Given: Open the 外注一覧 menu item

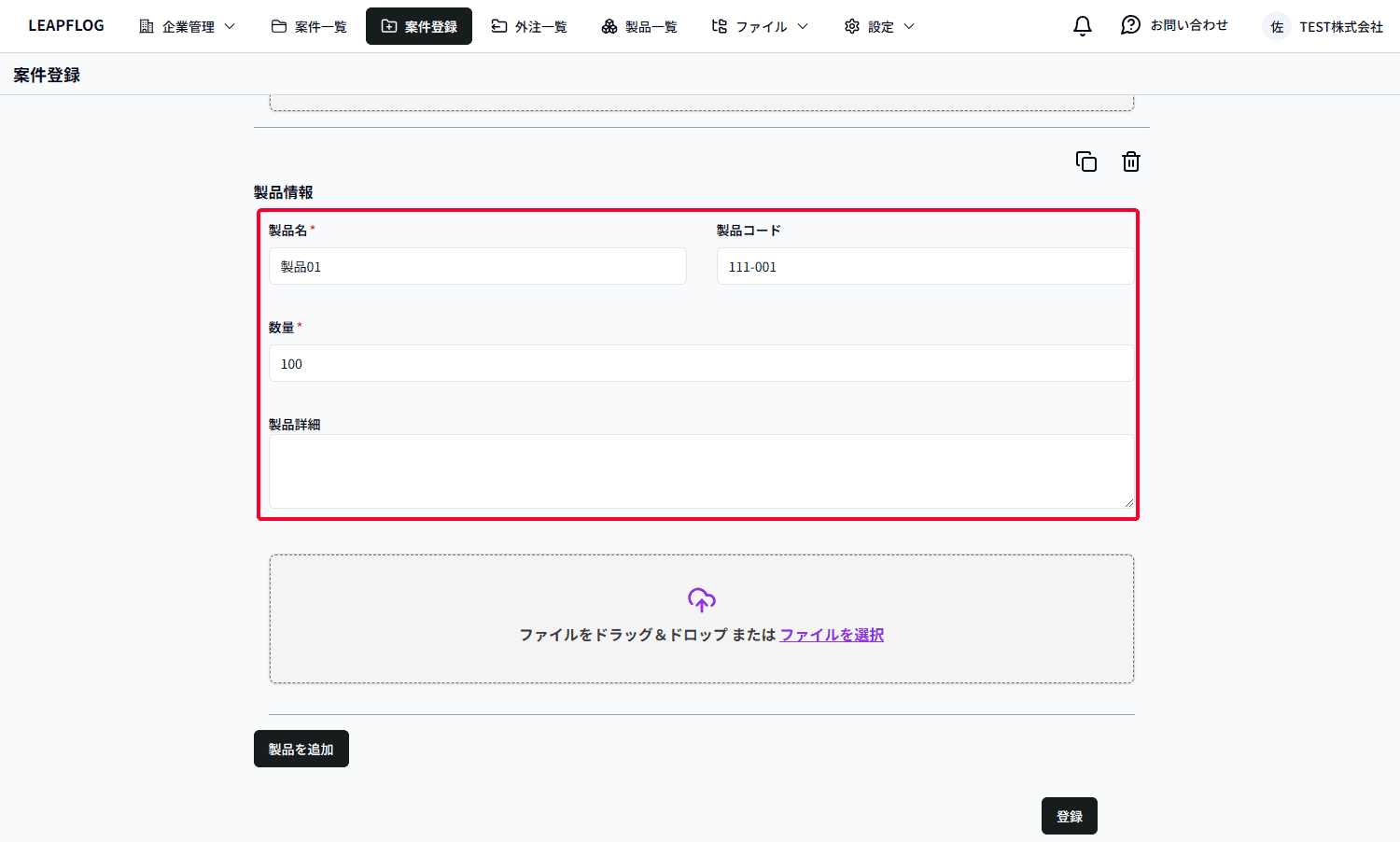Looking at the screenshot, I should [x=529, y=27].
